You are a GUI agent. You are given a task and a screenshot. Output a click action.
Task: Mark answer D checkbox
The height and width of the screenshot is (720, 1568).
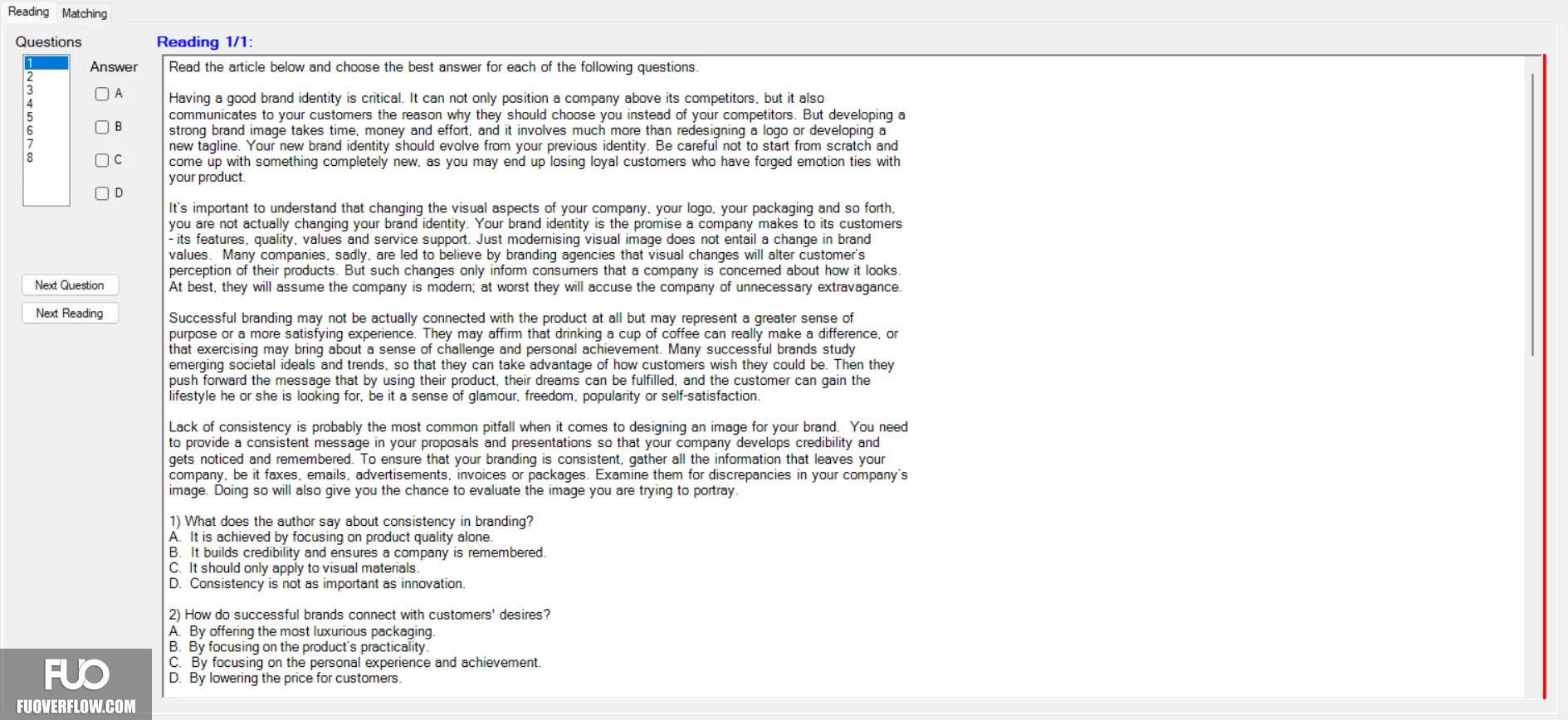pos(102,193)
